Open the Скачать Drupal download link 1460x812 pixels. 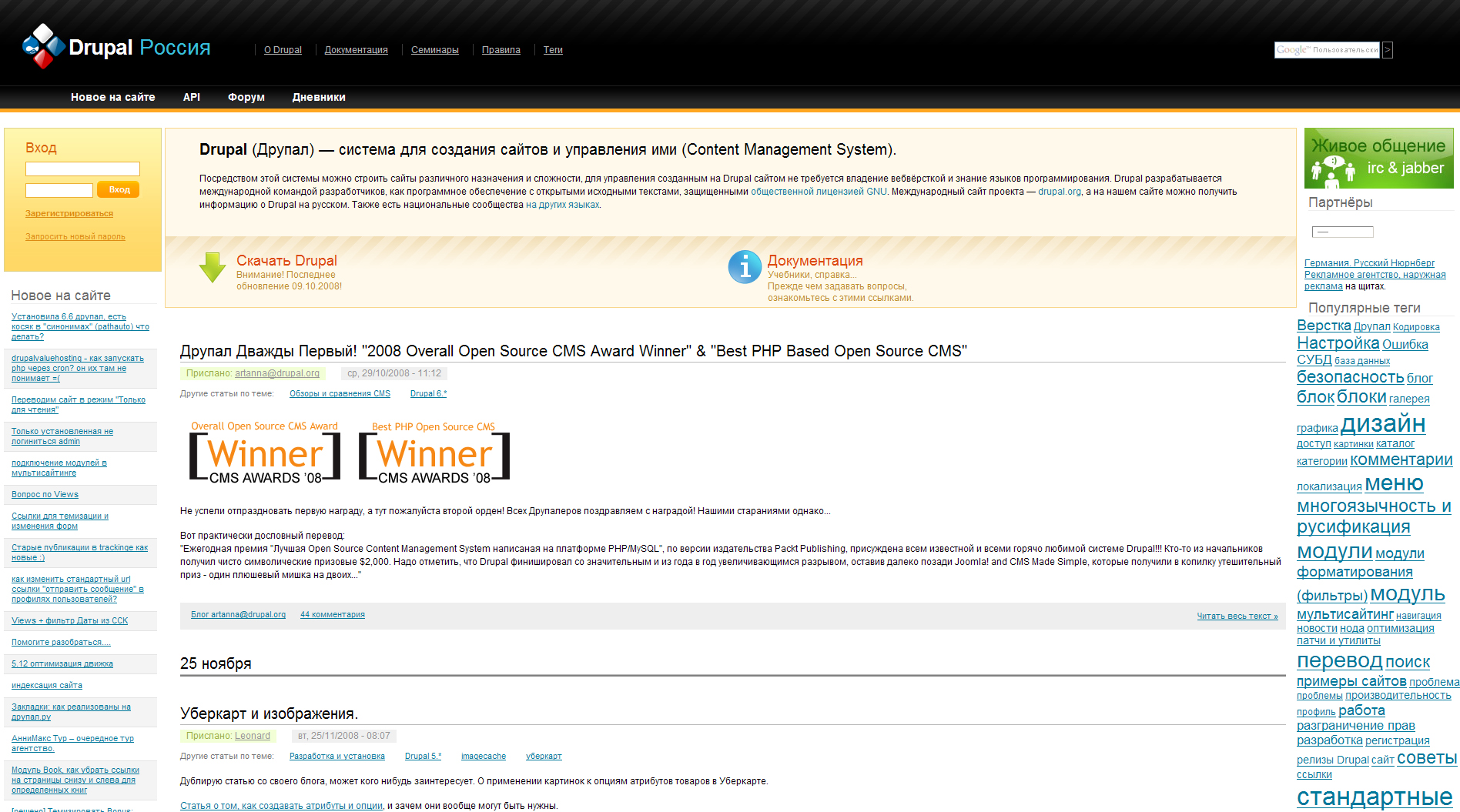286,260
